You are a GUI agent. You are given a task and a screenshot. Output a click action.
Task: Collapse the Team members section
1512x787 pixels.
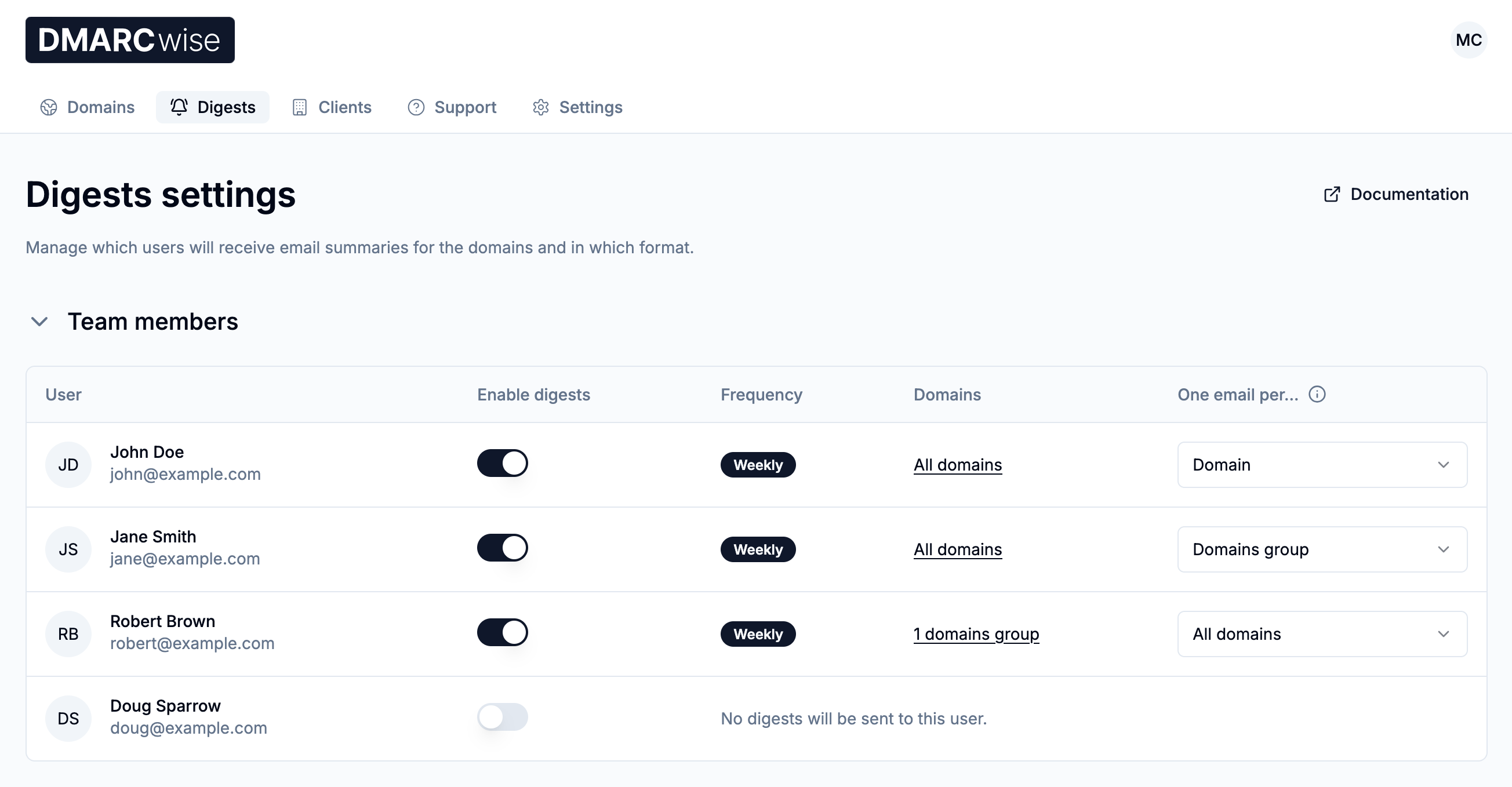point(40,322)
